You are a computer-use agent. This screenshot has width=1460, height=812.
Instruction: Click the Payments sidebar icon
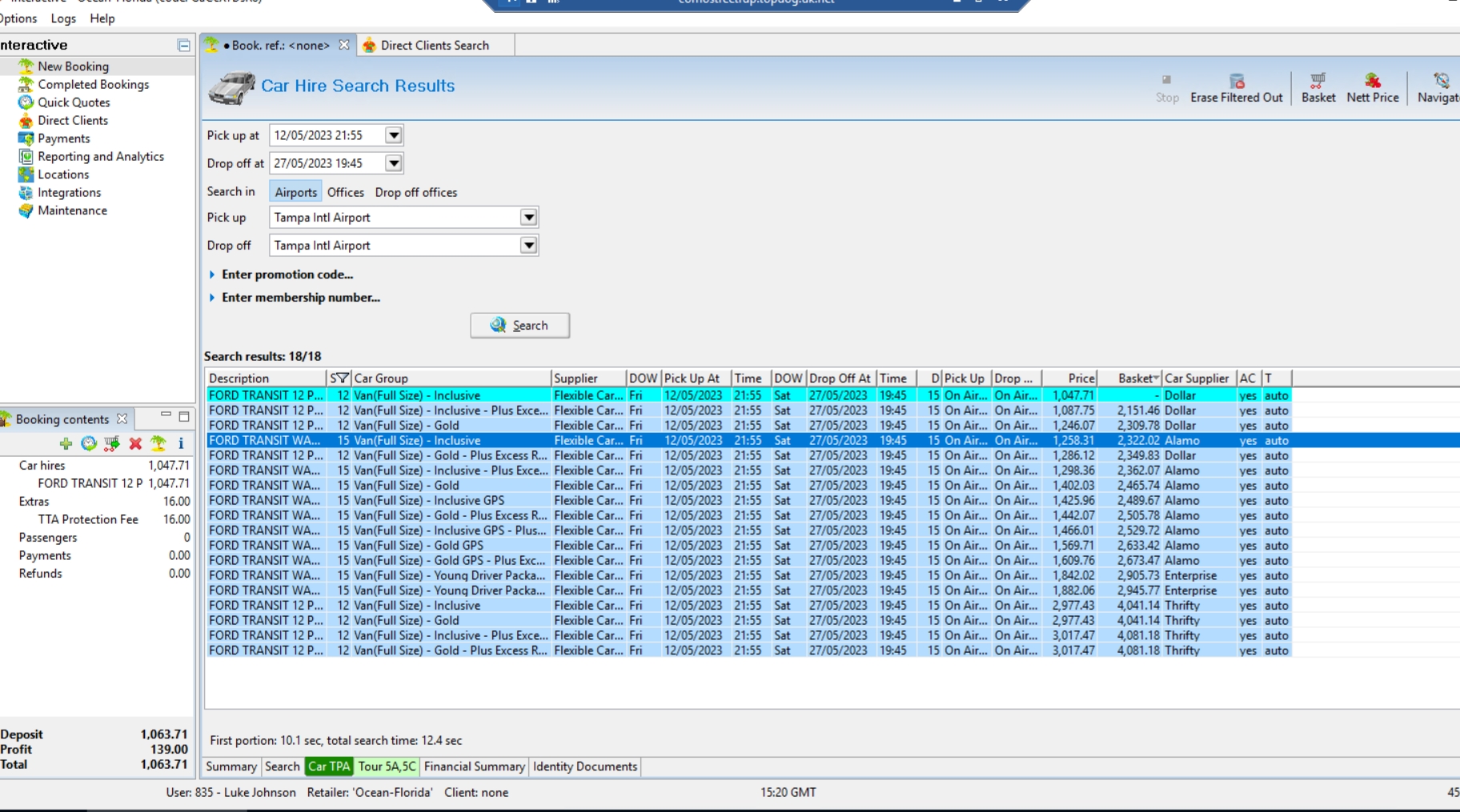26,138
